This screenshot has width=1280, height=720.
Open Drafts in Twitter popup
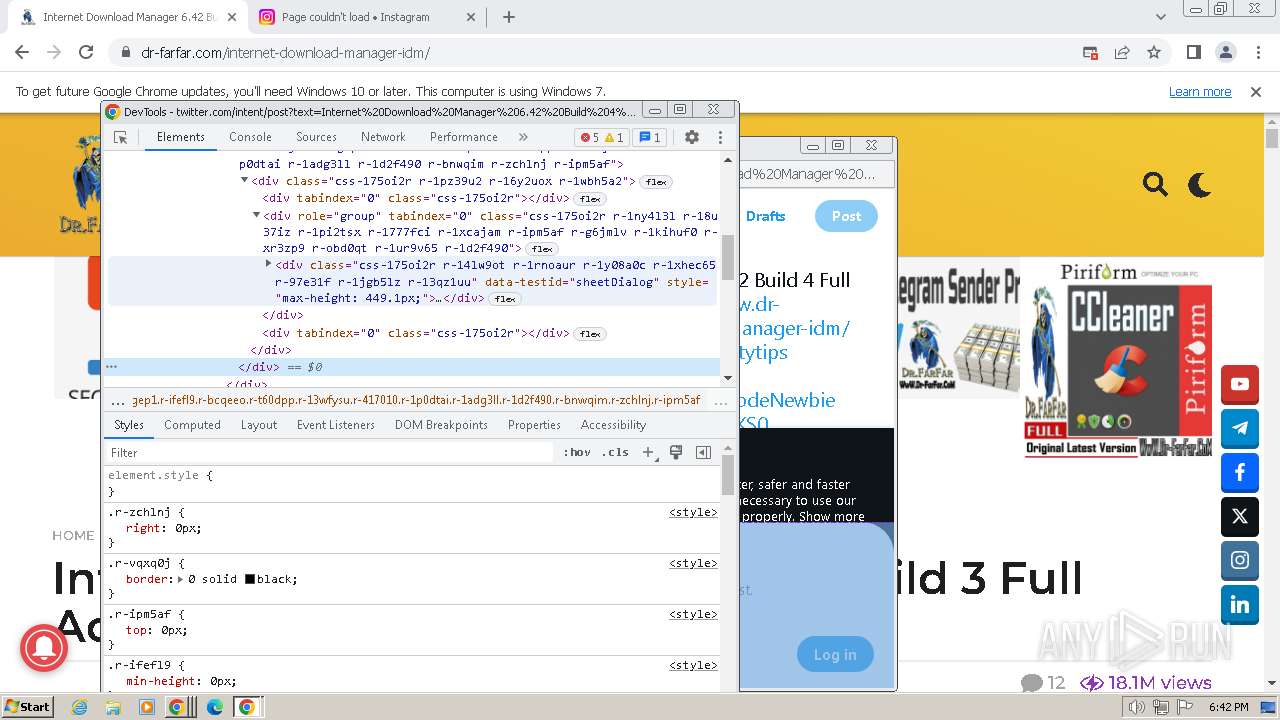pos(766,216)
